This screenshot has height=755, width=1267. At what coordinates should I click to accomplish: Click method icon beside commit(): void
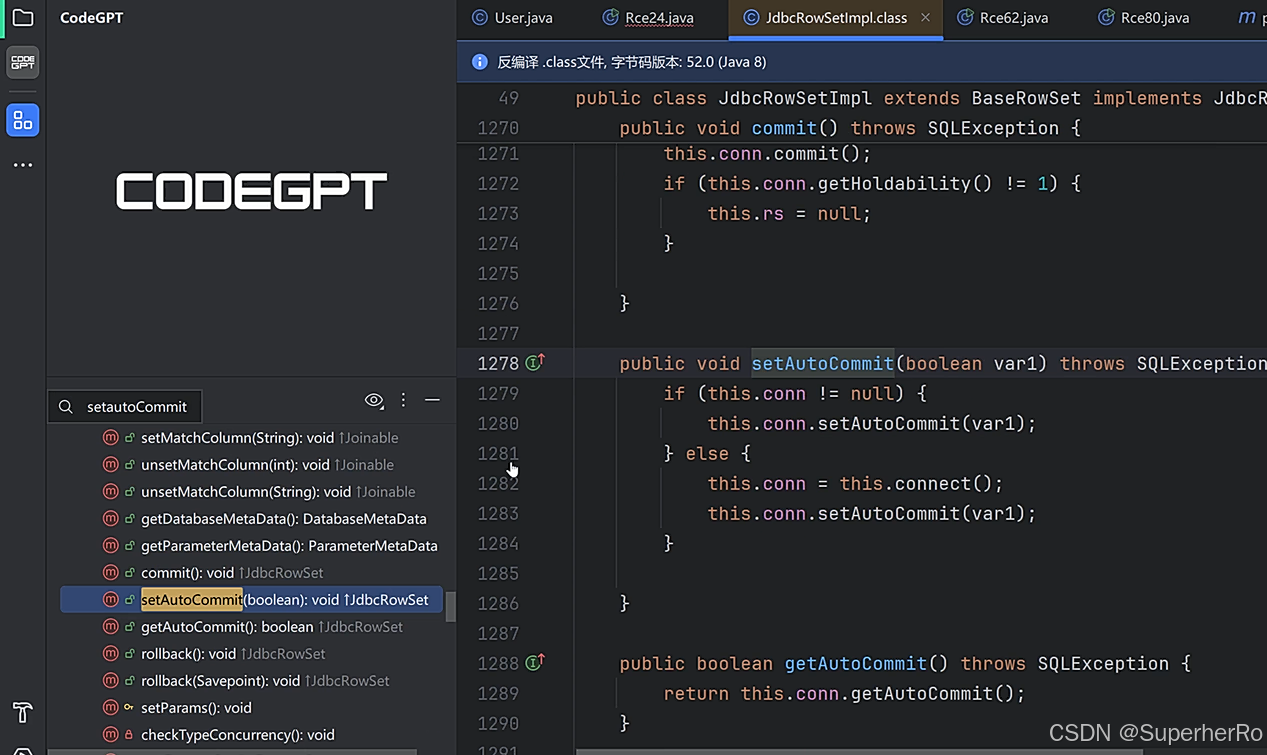pyautogui.click(x=111, y=573)
